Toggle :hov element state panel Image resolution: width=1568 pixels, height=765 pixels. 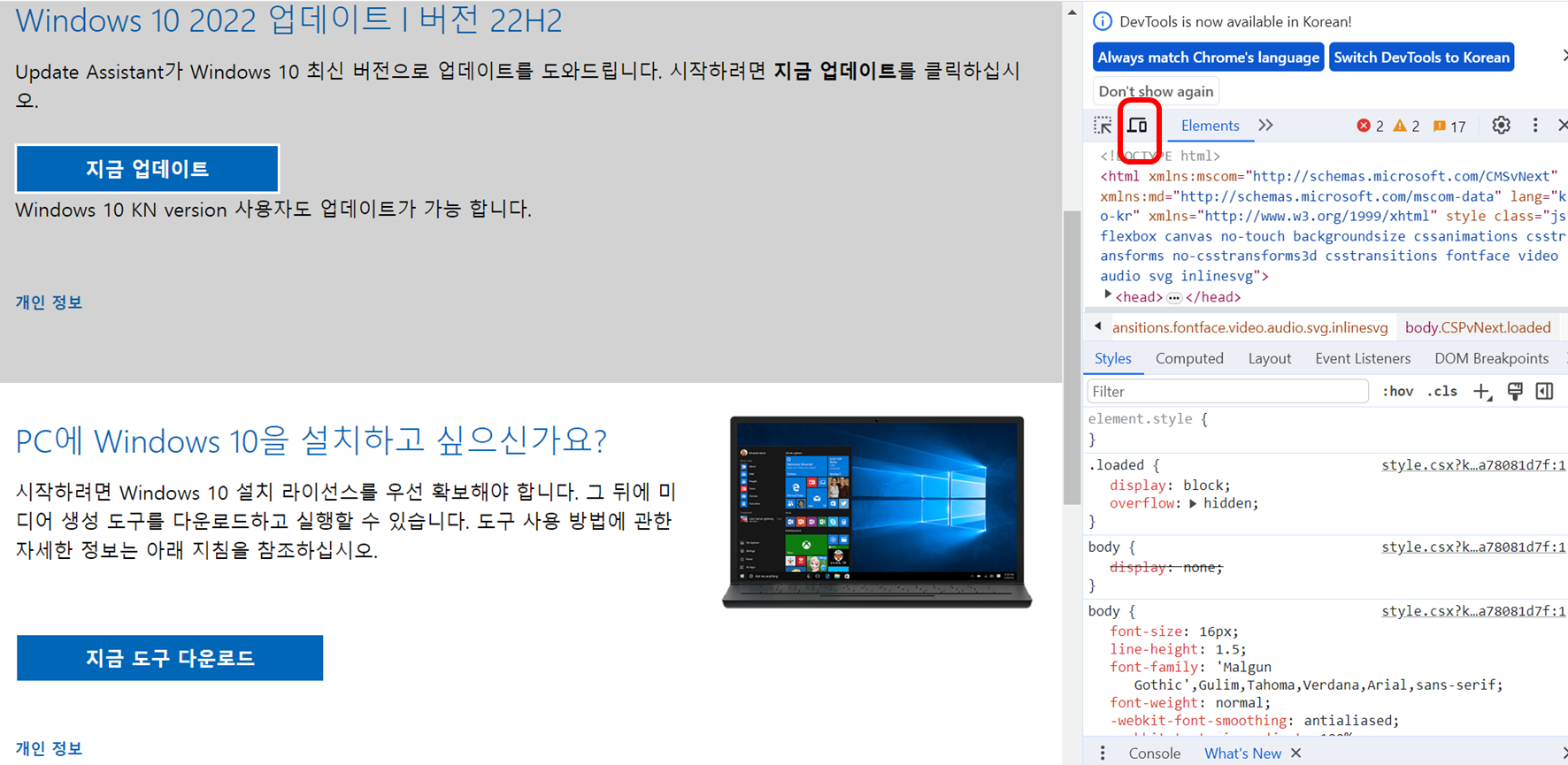tap(1398, 391)
